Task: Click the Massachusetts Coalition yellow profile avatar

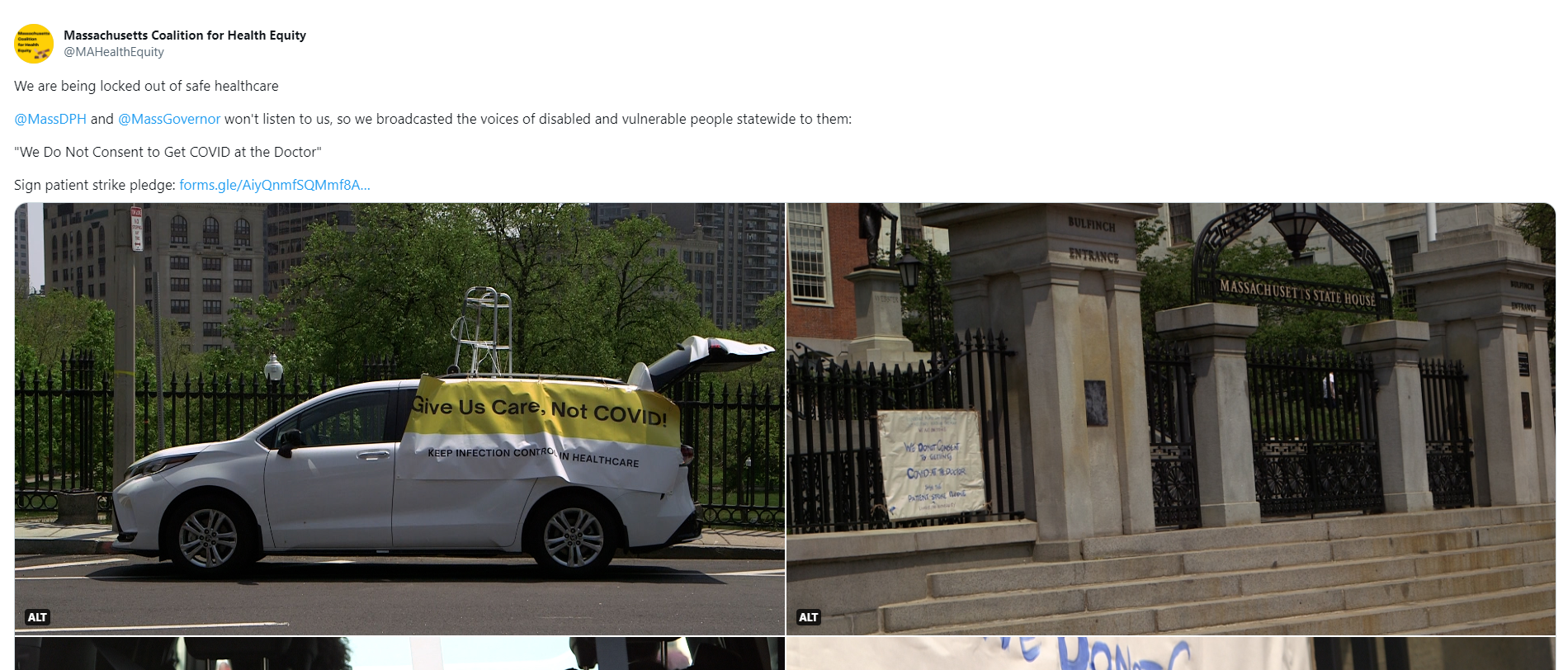Action: click(34, 44)
